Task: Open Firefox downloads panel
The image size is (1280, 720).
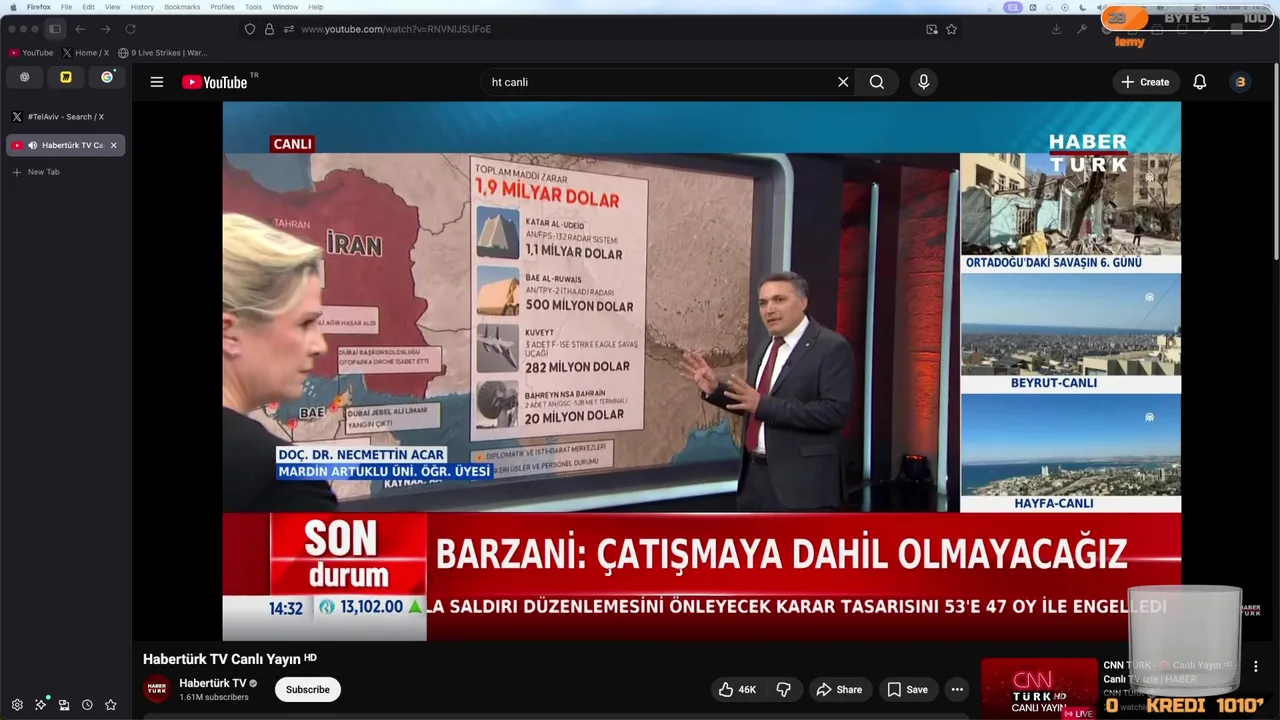Action: [1056, 29]
